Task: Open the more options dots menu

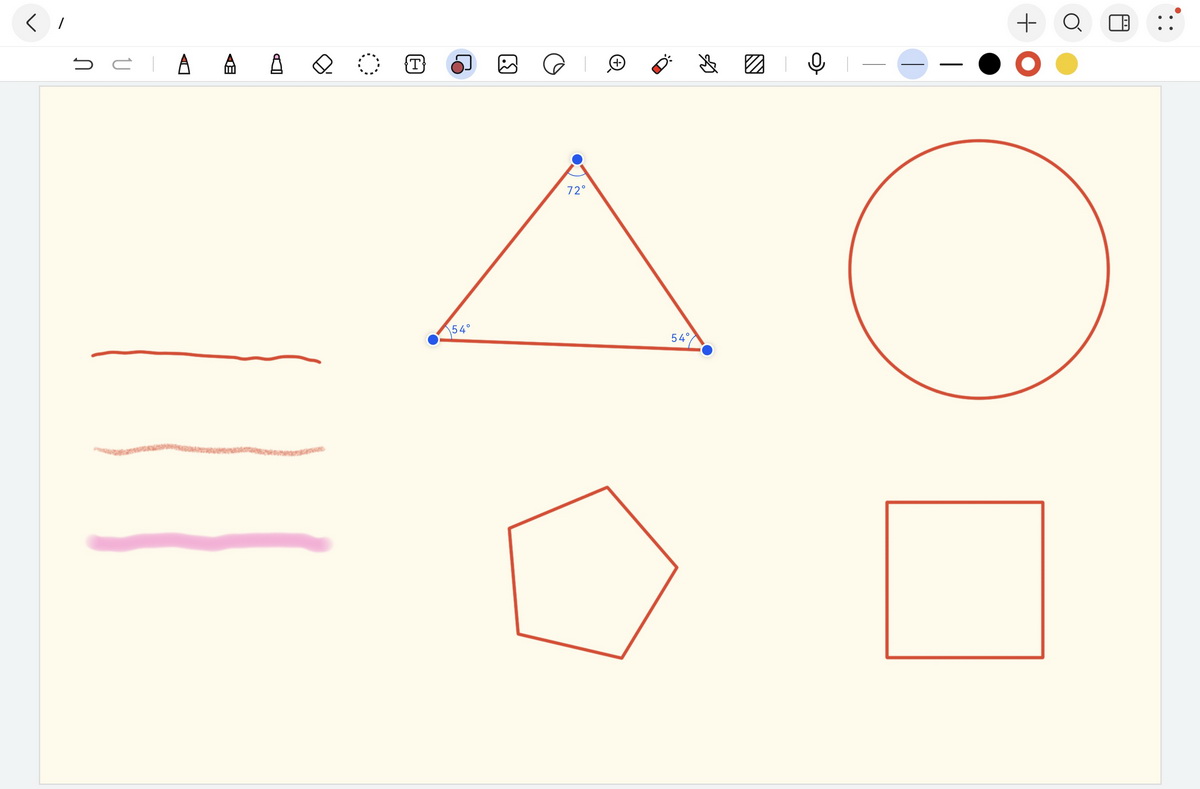Action: [1164, 22]
